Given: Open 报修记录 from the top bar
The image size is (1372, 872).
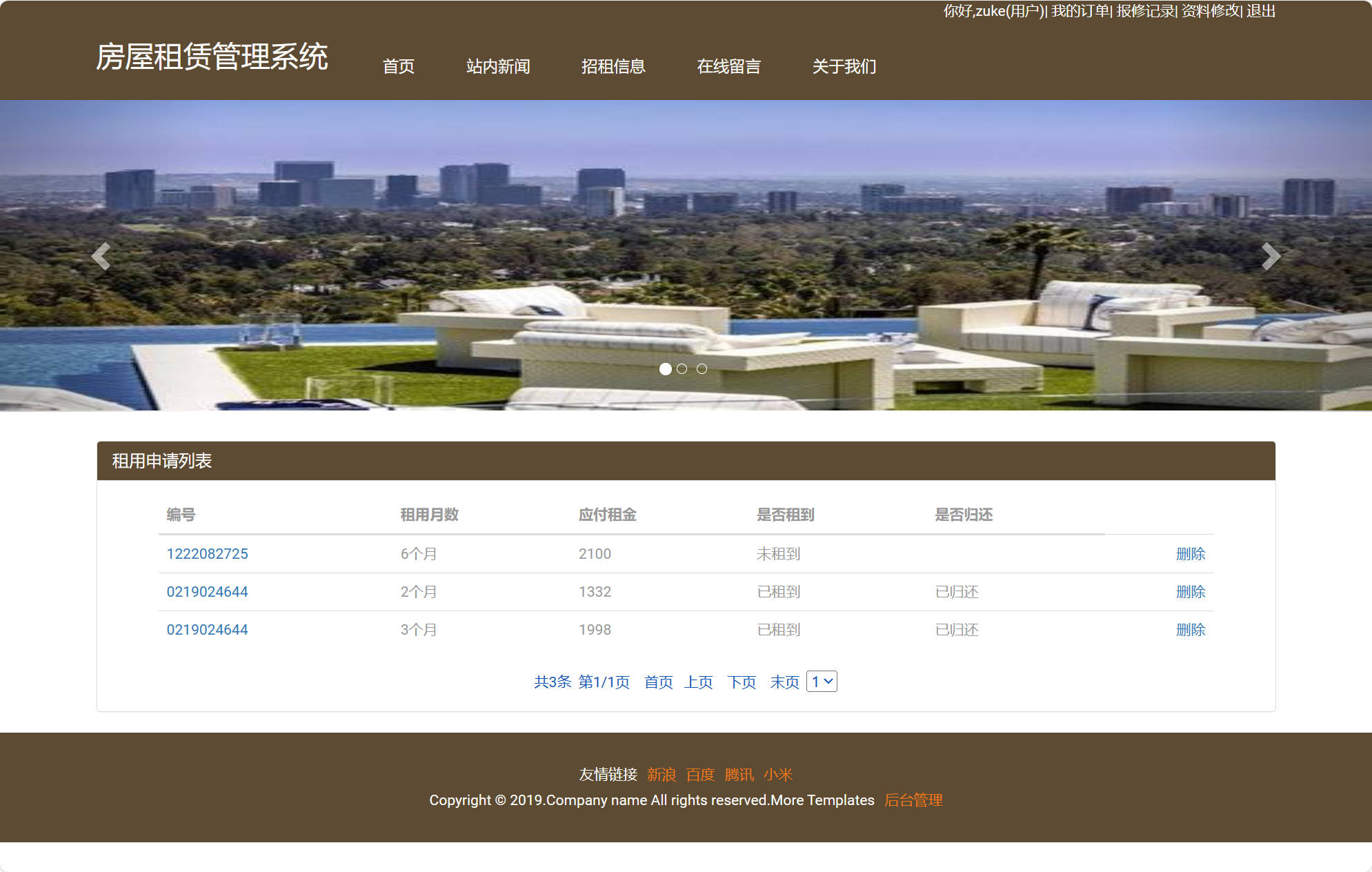Looking at the screenshot, I should point(1145,11).
